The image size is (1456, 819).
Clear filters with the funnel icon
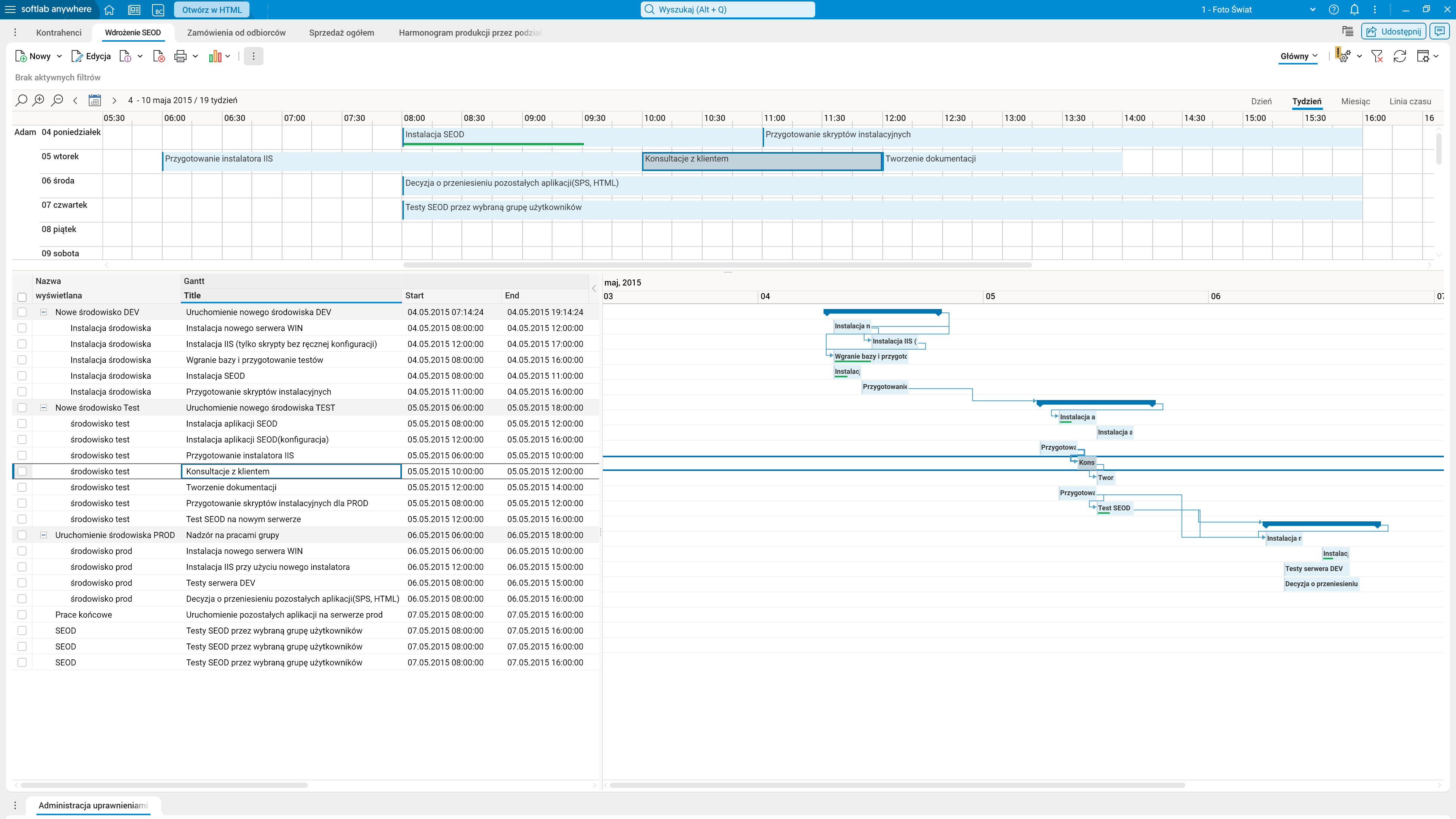1377,56
